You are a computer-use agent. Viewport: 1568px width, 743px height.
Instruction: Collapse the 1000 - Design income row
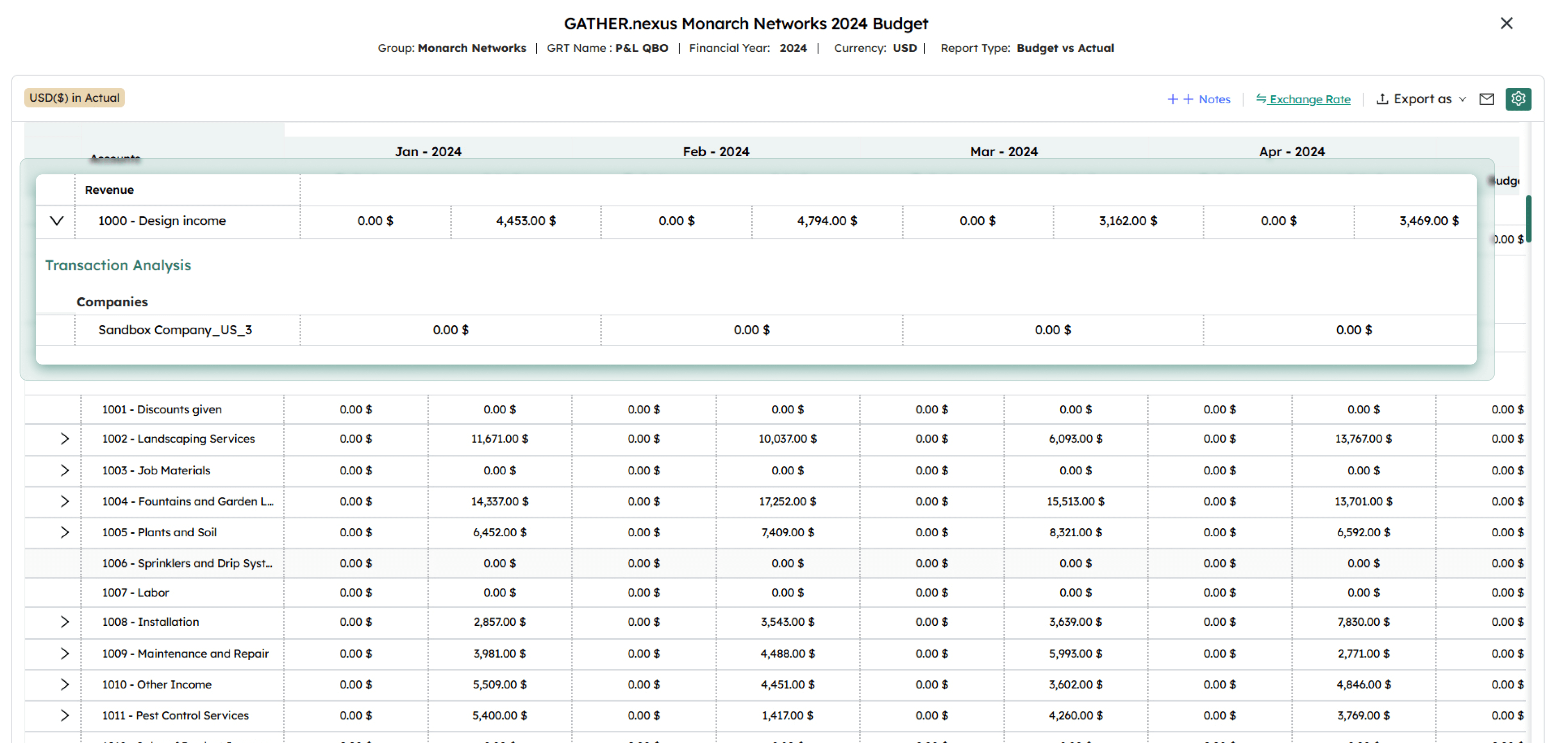[57, 221]
